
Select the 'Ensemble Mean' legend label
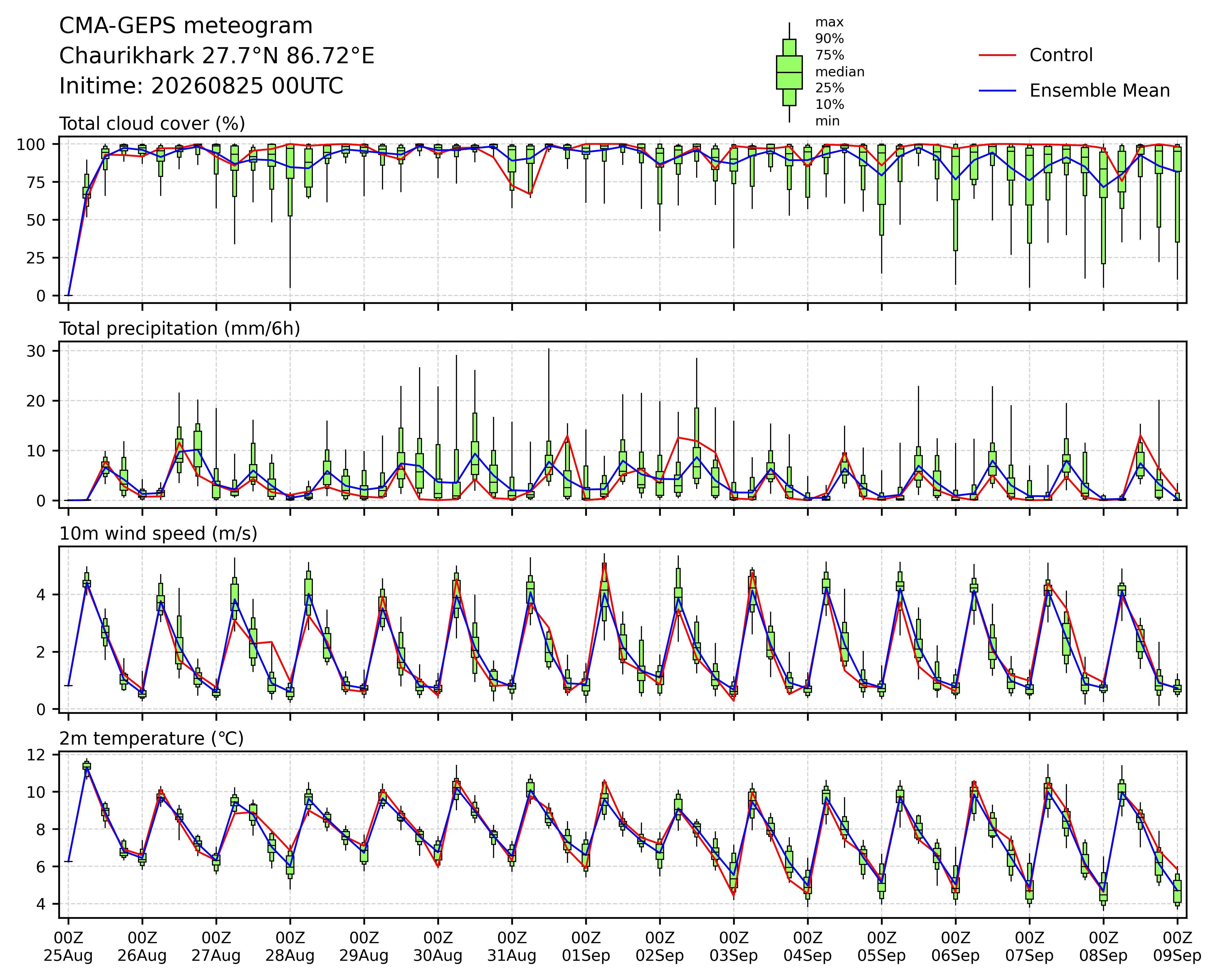click(x=1099, y=91)
